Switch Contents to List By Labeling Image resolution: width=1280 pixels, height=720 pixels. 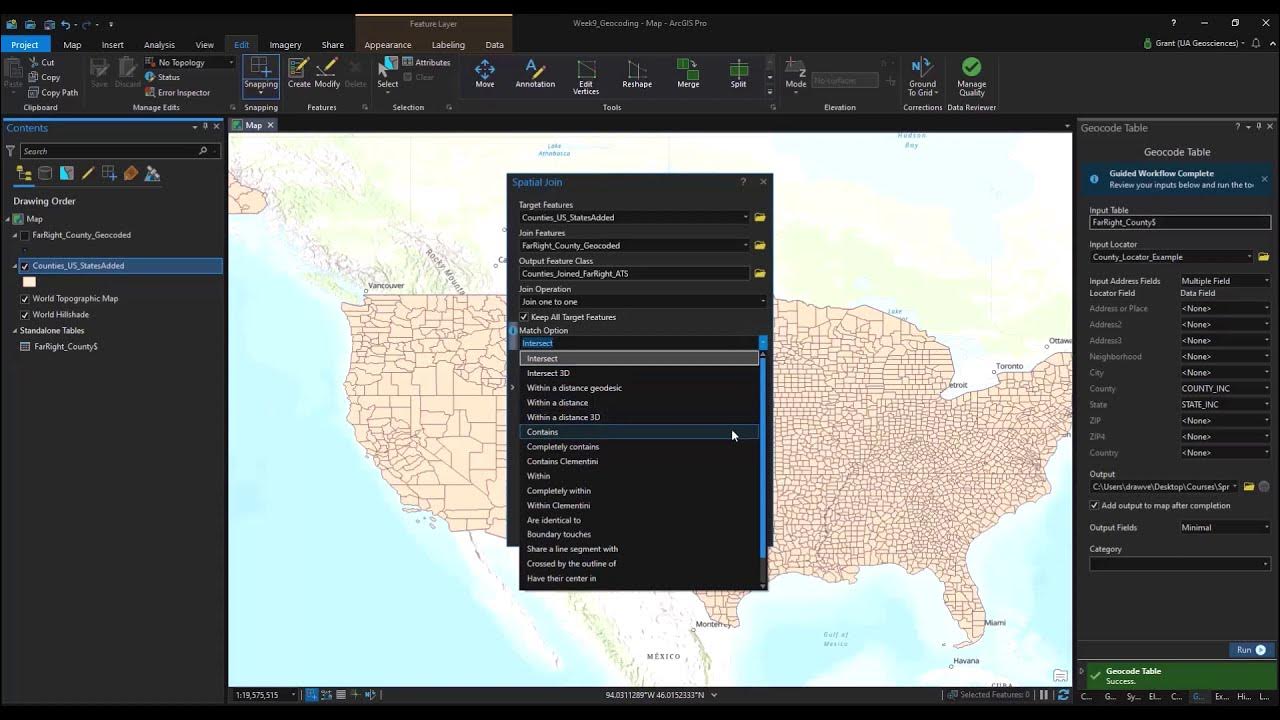pyautogui.click(x=131, y=174)
